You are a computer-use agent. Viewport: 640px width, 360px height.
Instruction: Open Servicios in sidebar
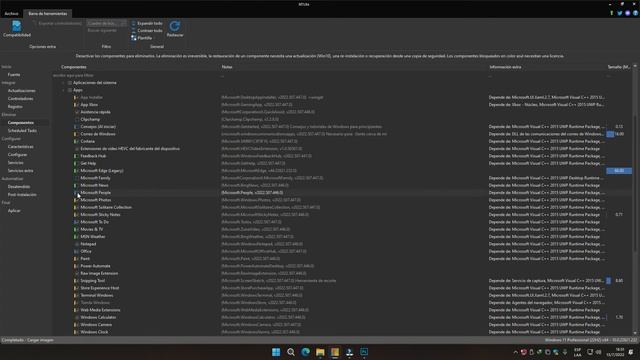coord(16,163)
